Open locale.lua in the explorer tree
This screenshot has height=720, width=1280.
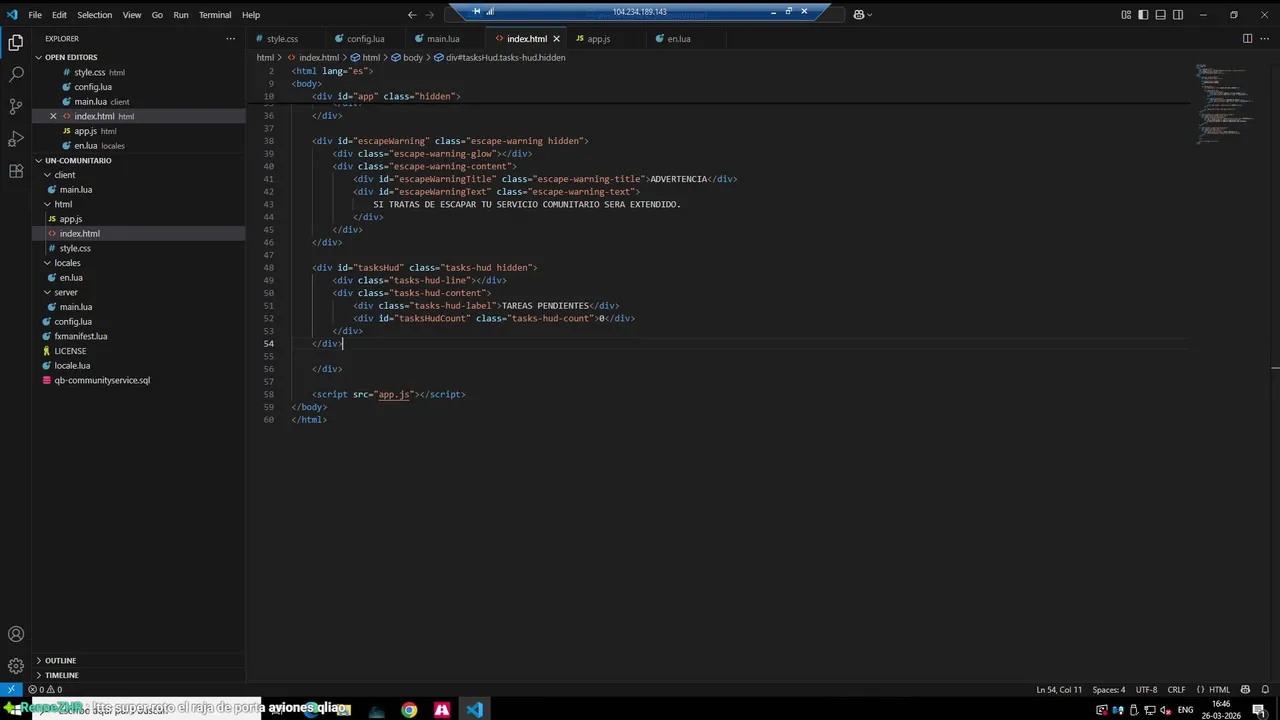(x=72, y=365)
